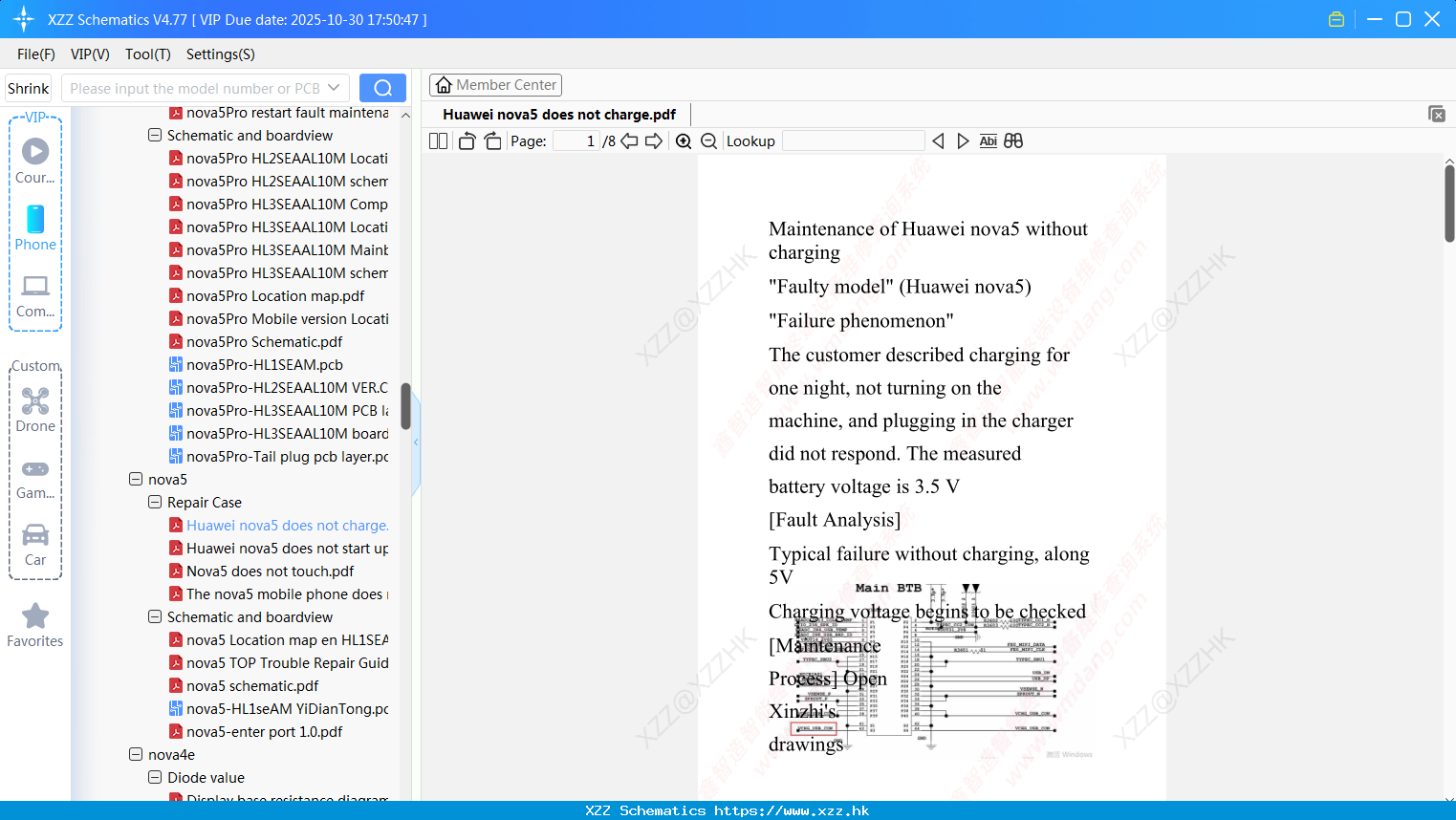Open nova5-enter port 1.0.pdf
1456x820 pixels.
pyautogui.click(x=255, y=732)
